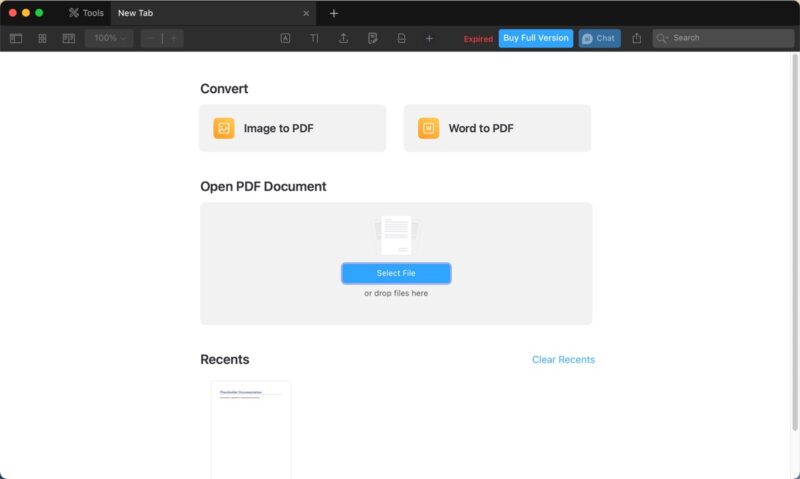The height and width of the screenshot is (479, 800).
Task: Click the print page toolbar icon
Action: tap(402, 38)
